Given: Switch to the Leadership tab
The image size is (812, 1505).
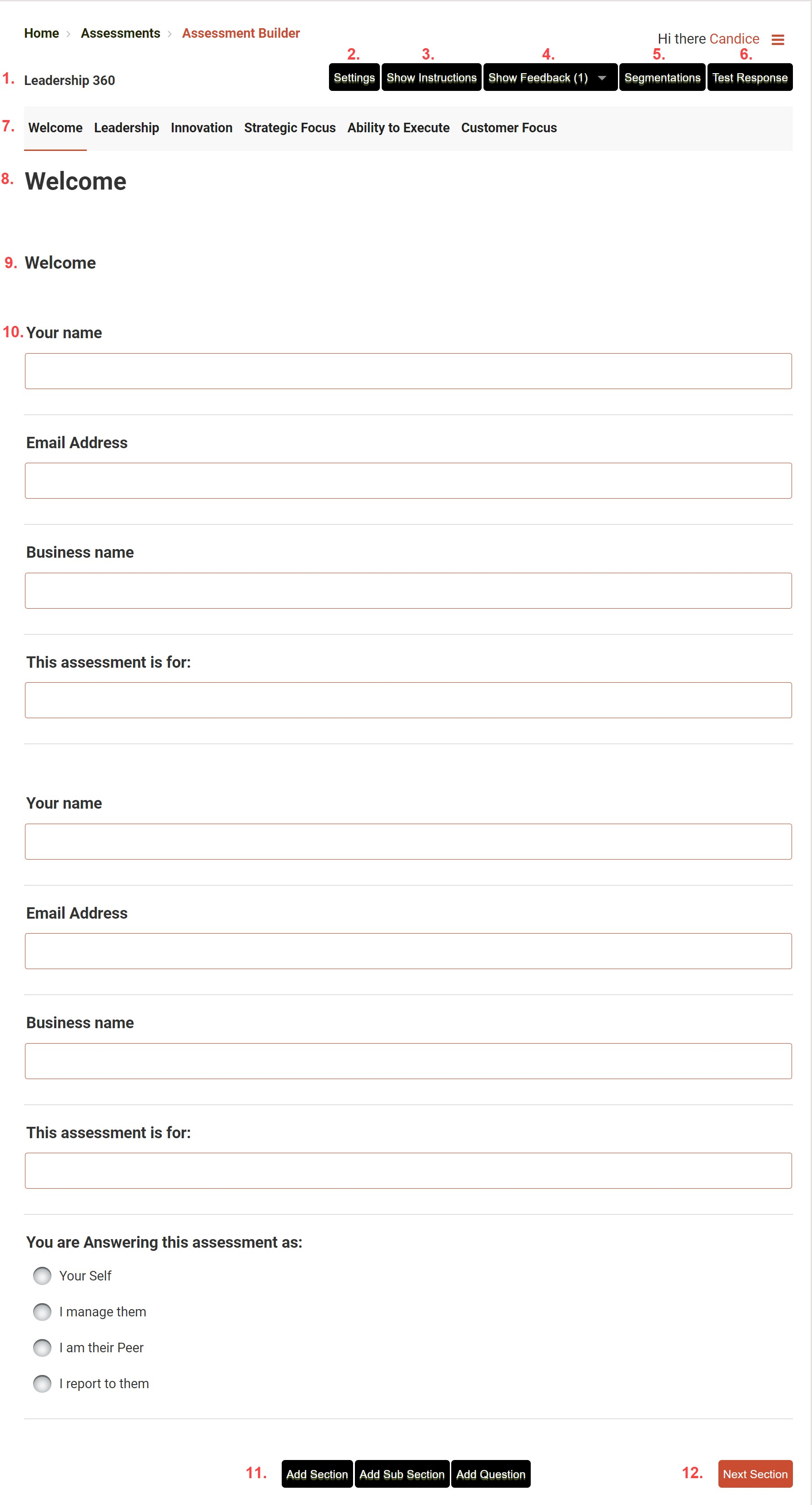Looking at the screenshot, I should click(x=126, y=128).
